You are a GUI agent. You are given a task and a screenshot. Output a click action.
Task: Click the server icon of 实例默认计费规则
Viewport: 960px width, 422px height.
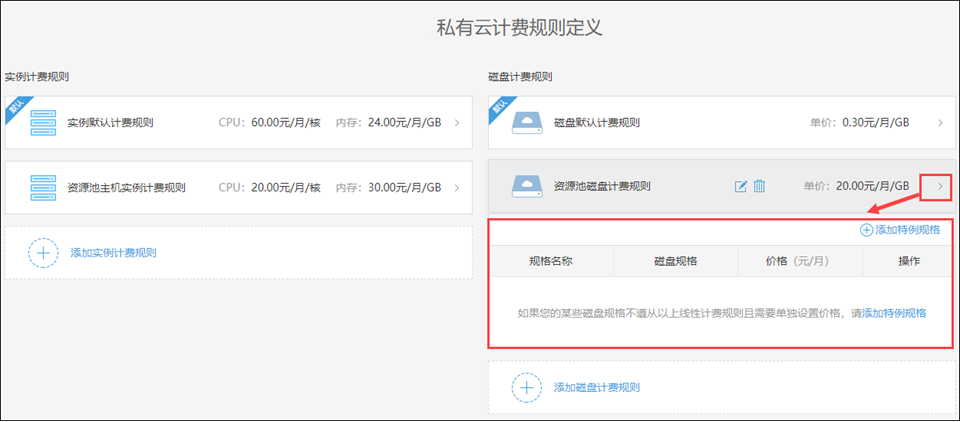click(43, 123)
